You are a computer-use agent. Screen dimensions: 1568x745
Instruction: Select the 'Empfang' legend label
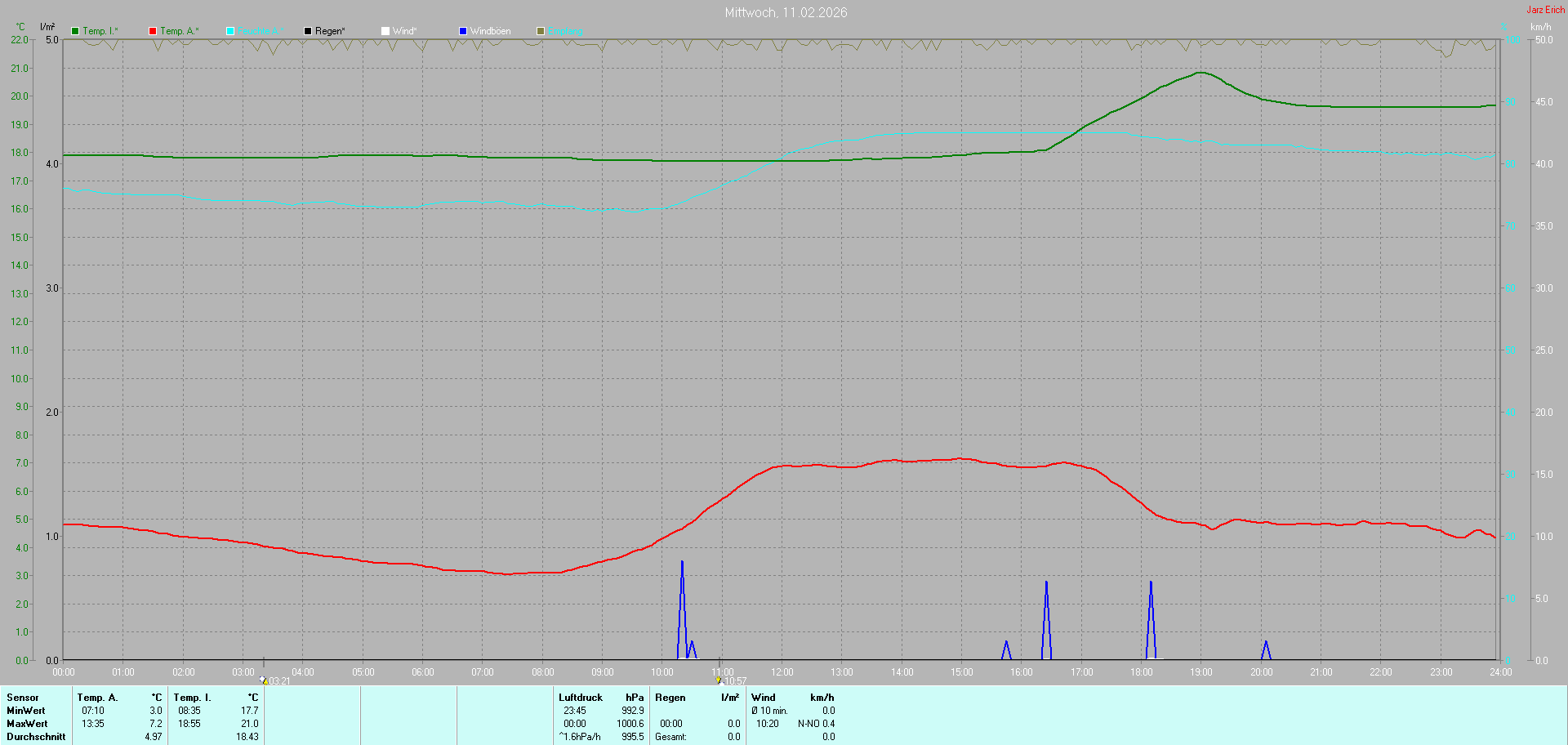(x=566, y=31)
